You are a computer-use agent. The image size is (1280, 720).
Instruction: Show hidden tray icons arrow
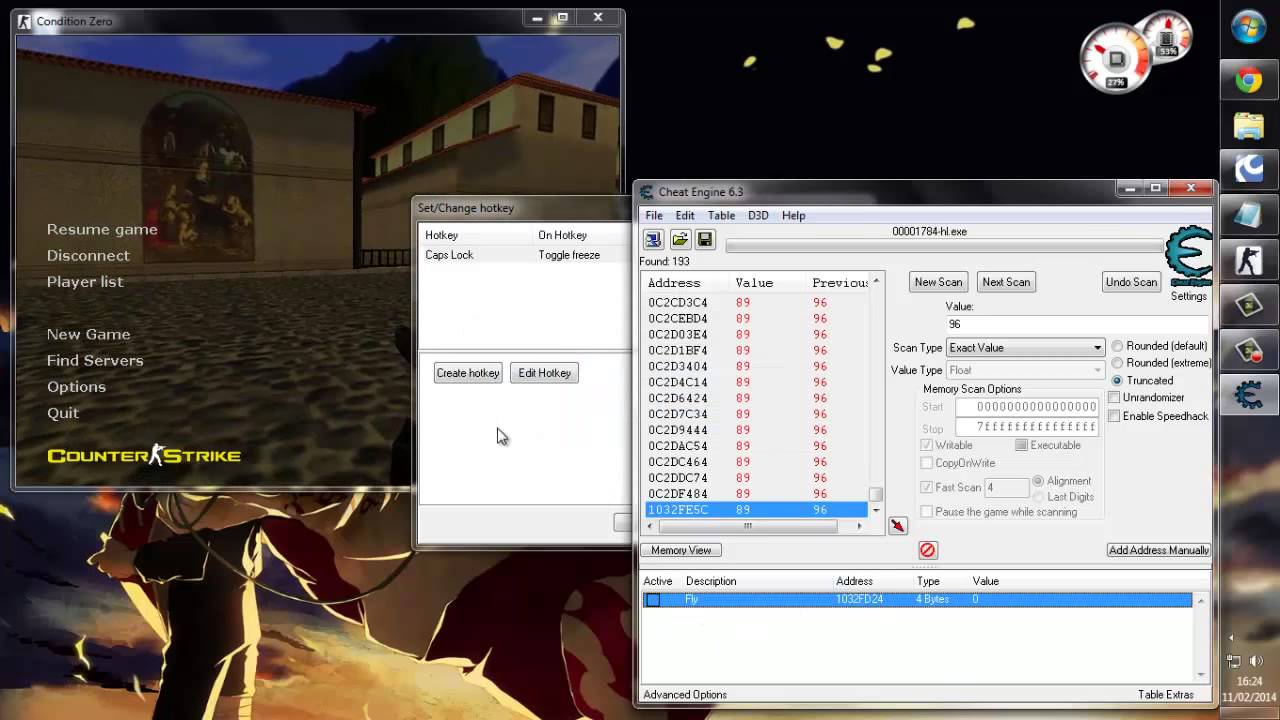point(1231,637)
